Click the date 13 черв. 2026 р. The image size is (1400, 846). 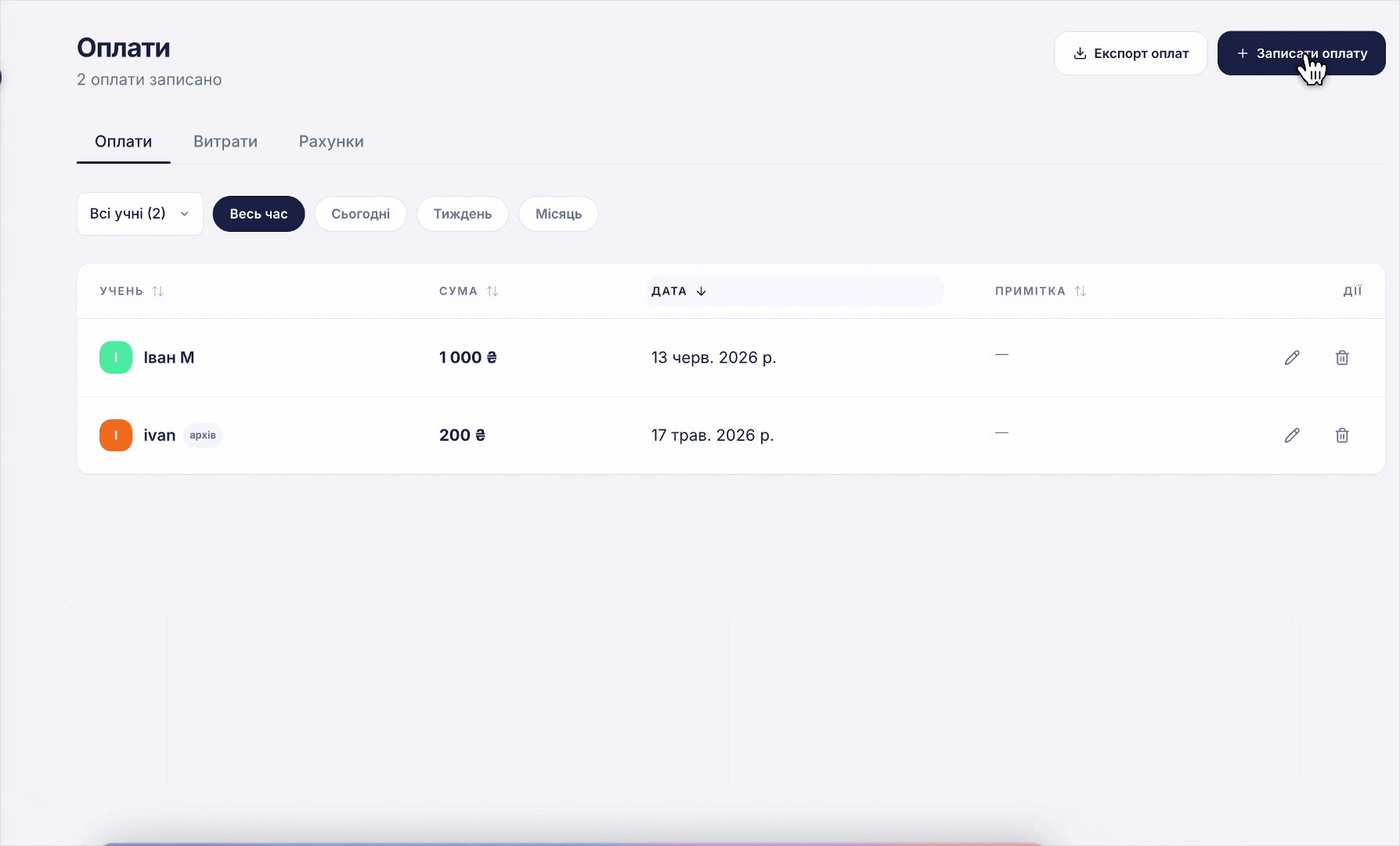(713, 357)
